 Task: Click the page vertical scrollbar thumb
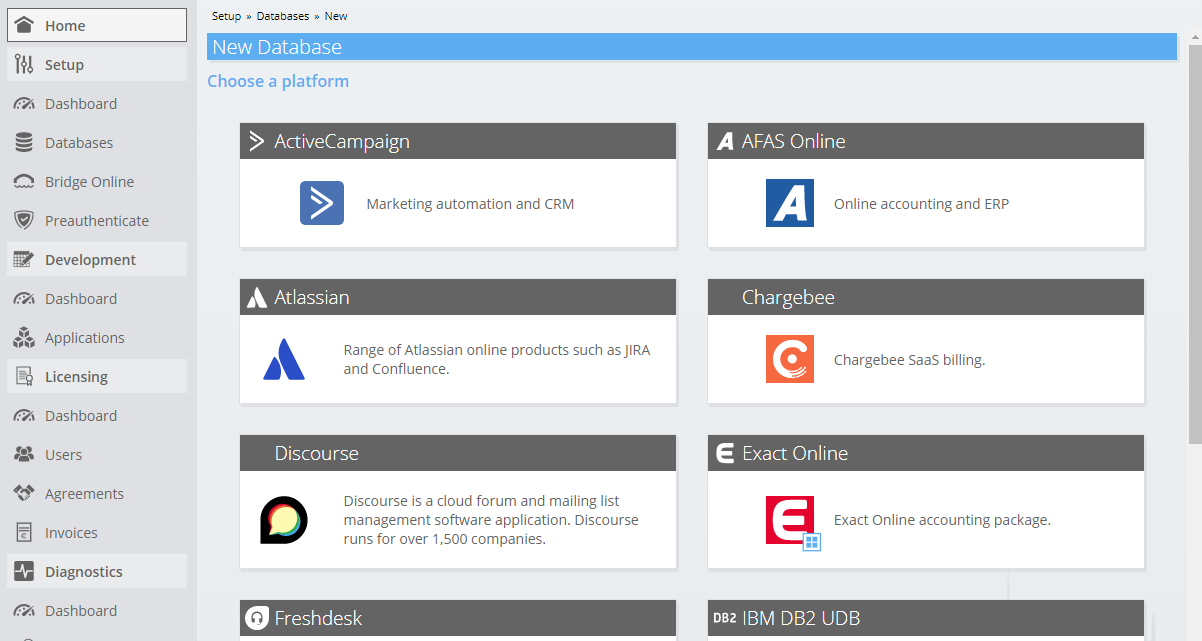tap(1194, 245)
